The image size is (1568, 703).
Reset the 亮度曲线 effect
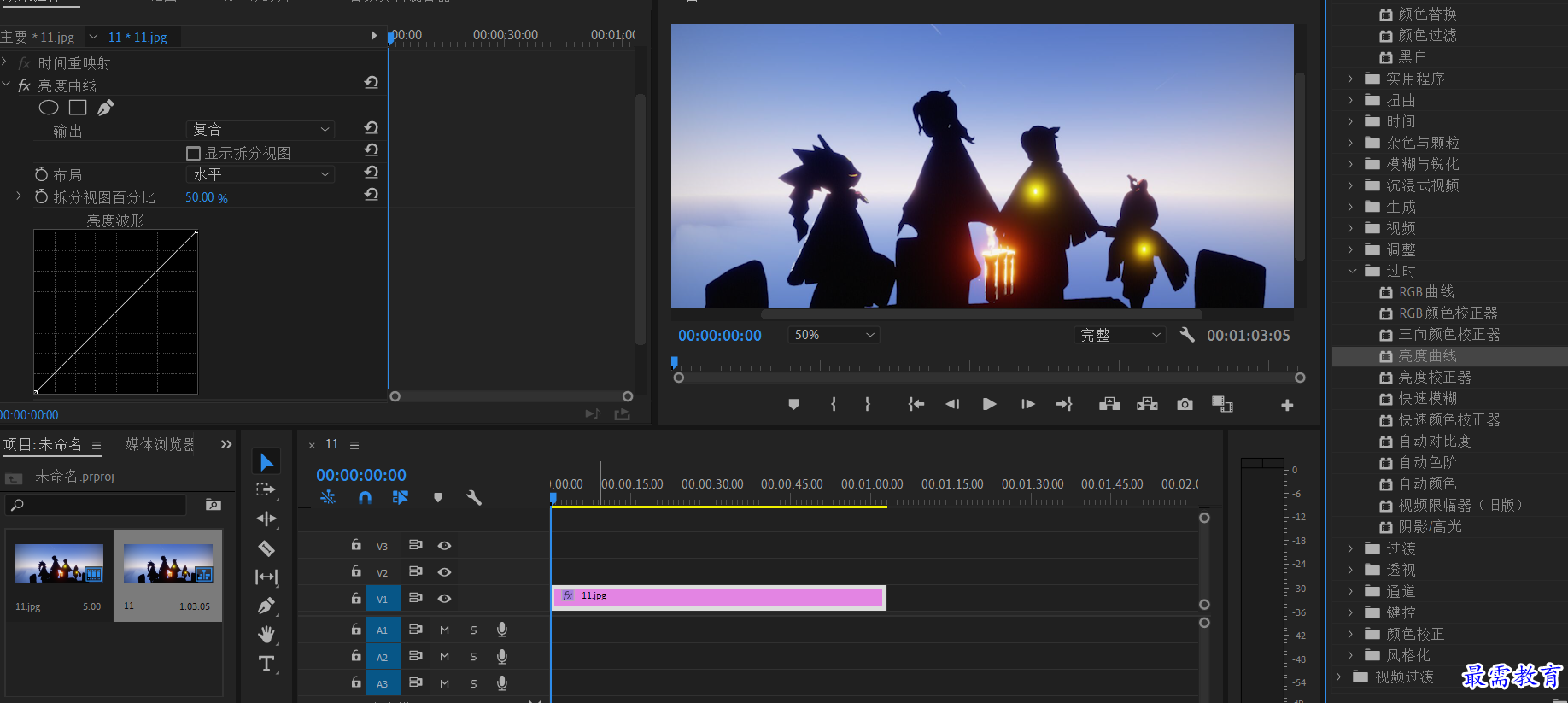pos(372,83)
